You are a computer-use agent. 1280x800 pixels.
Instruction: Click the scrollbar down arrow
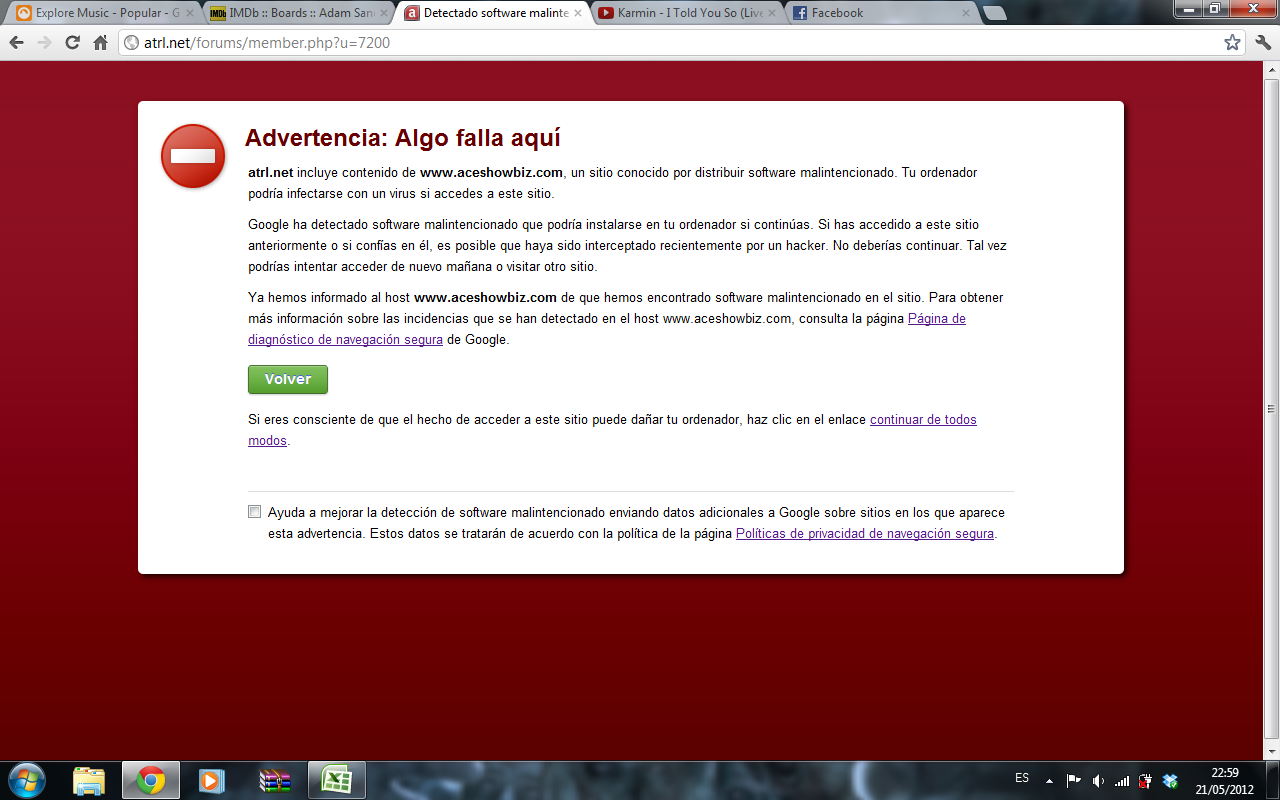coord(1271,750)
